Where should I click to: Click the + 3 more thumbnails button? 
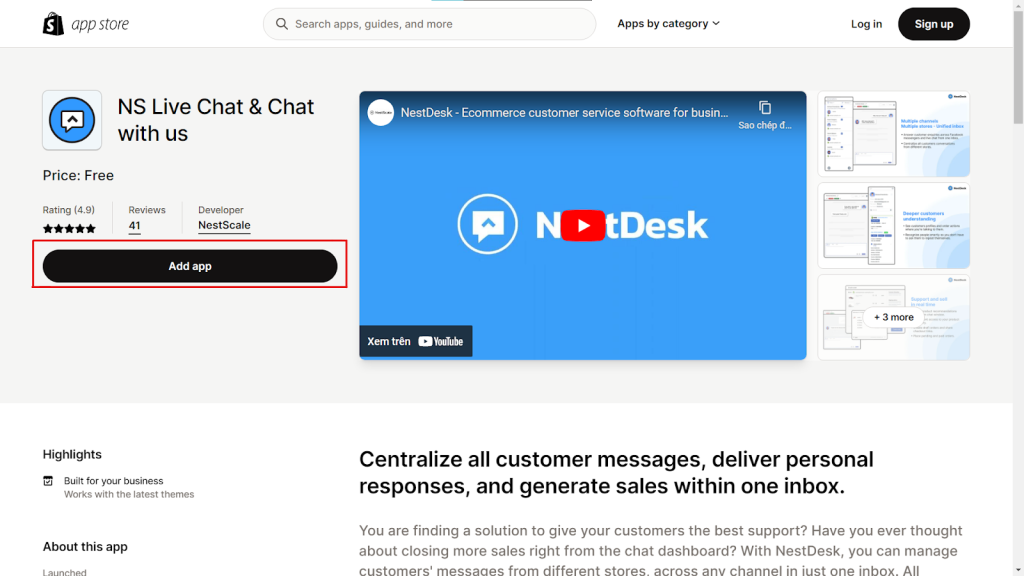(x=893, y=317)
